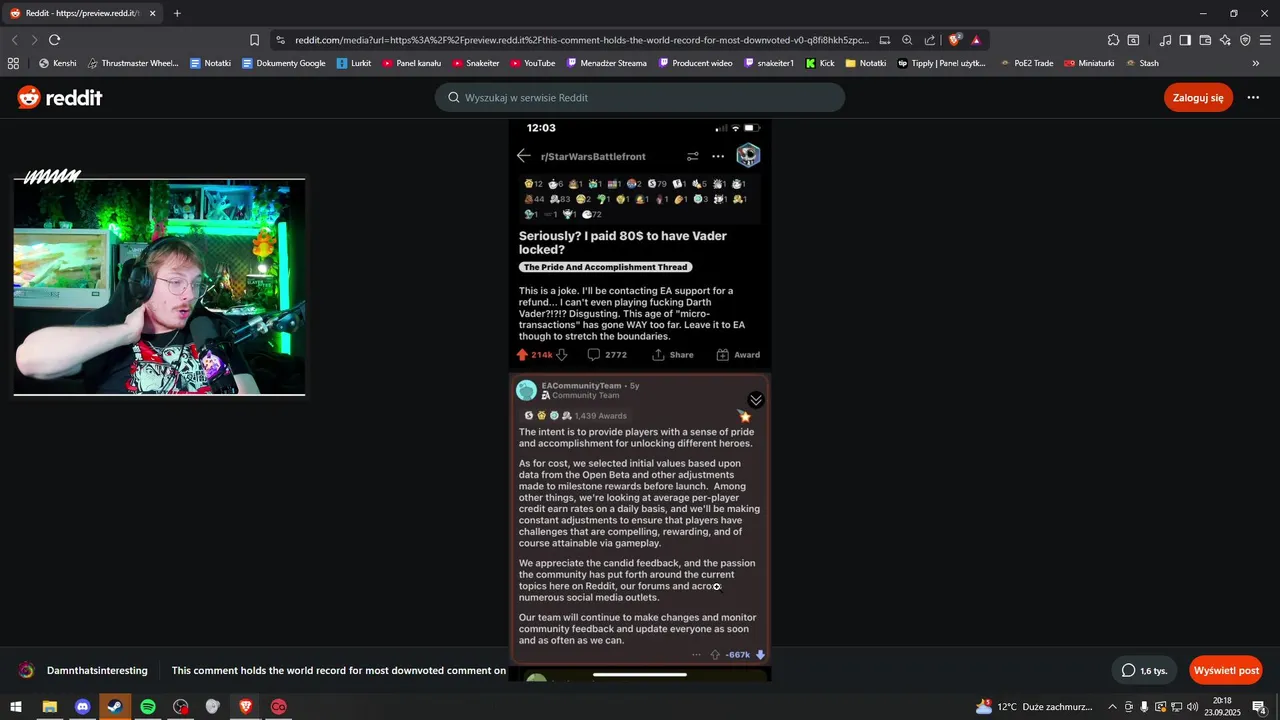Open the Panel kanału bookmark
Image resolution: width=1280 pixels, height=720 pixels.
tap(411, 63)
